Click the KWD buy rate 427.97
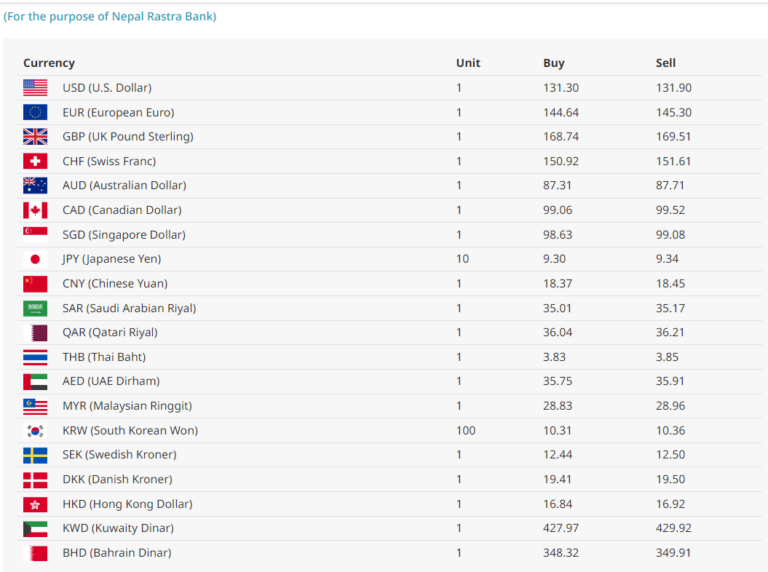This screenshot has width=768, height=572. 560,528
